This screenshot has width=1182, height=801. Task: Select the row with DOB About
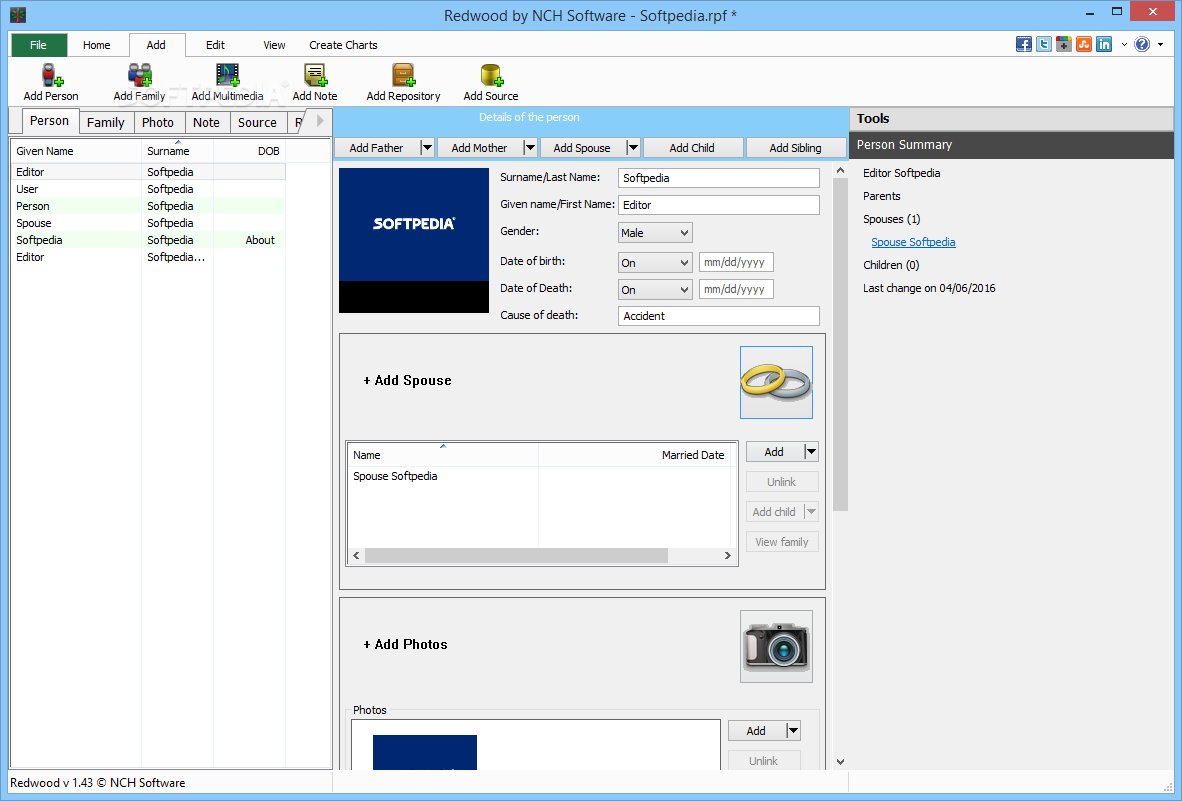click(x=148, y=240)
